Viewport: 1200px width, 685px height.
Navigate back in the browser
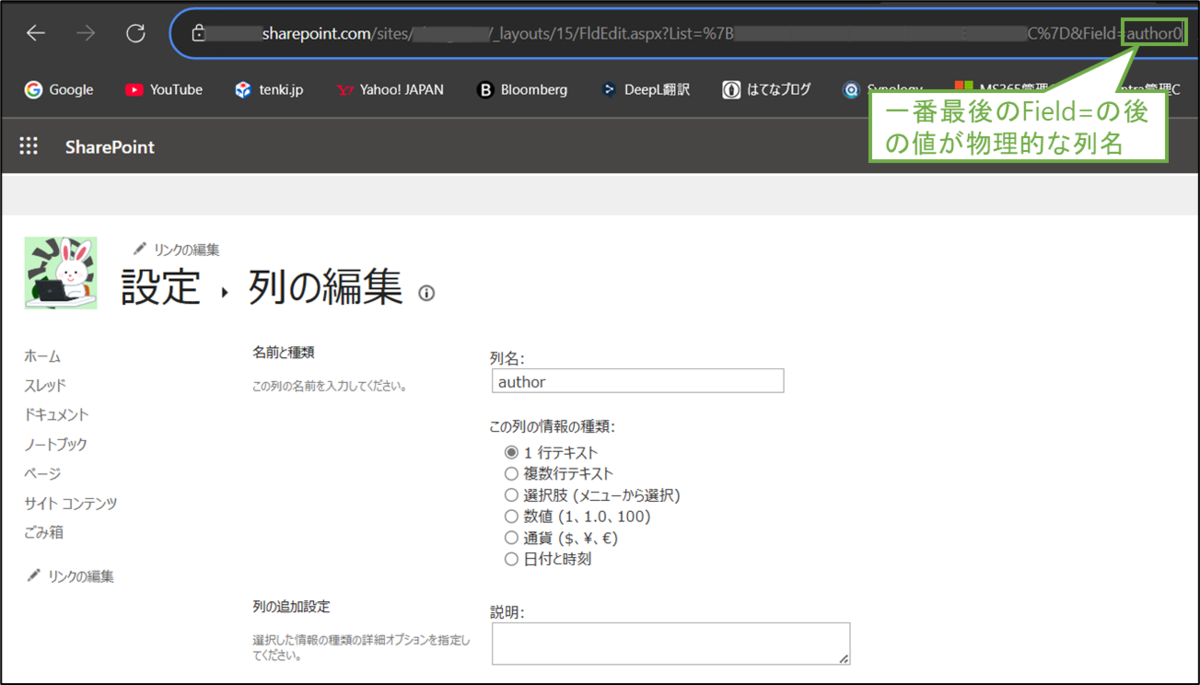pos(36,31)
